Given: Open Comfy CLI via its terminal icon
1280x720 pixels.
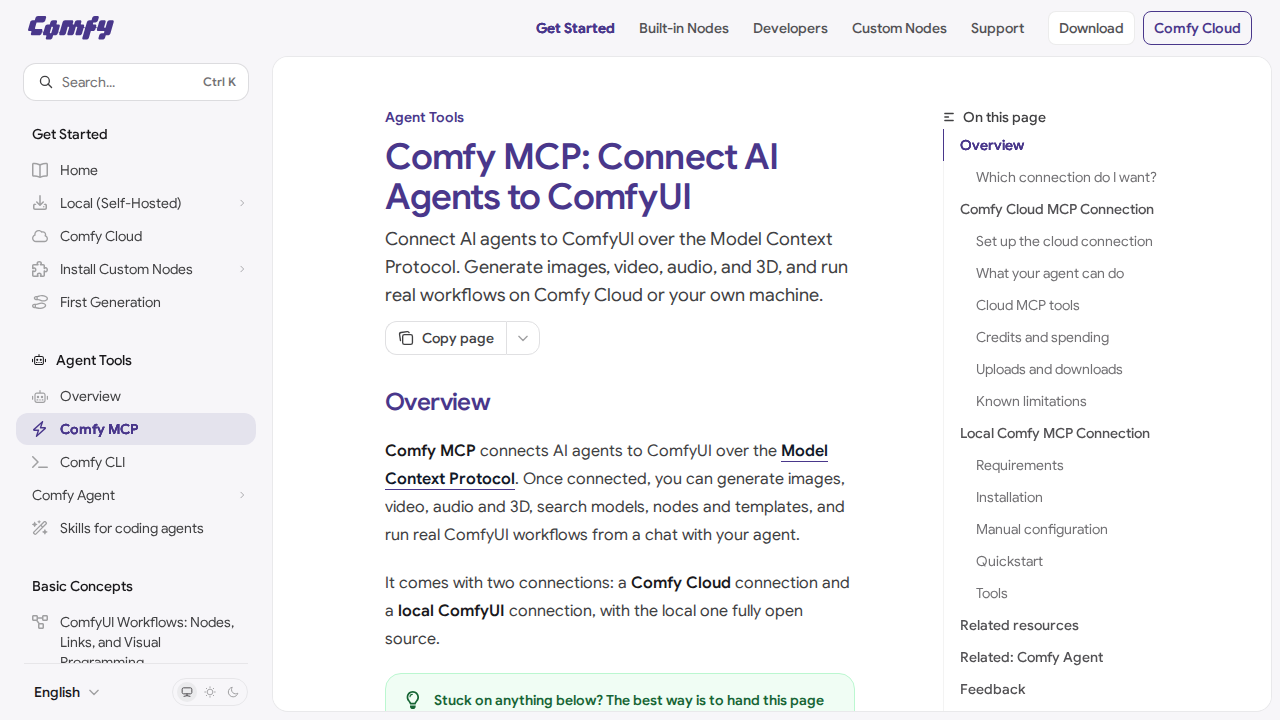Looking at the screenshot, I should [40, 462].
